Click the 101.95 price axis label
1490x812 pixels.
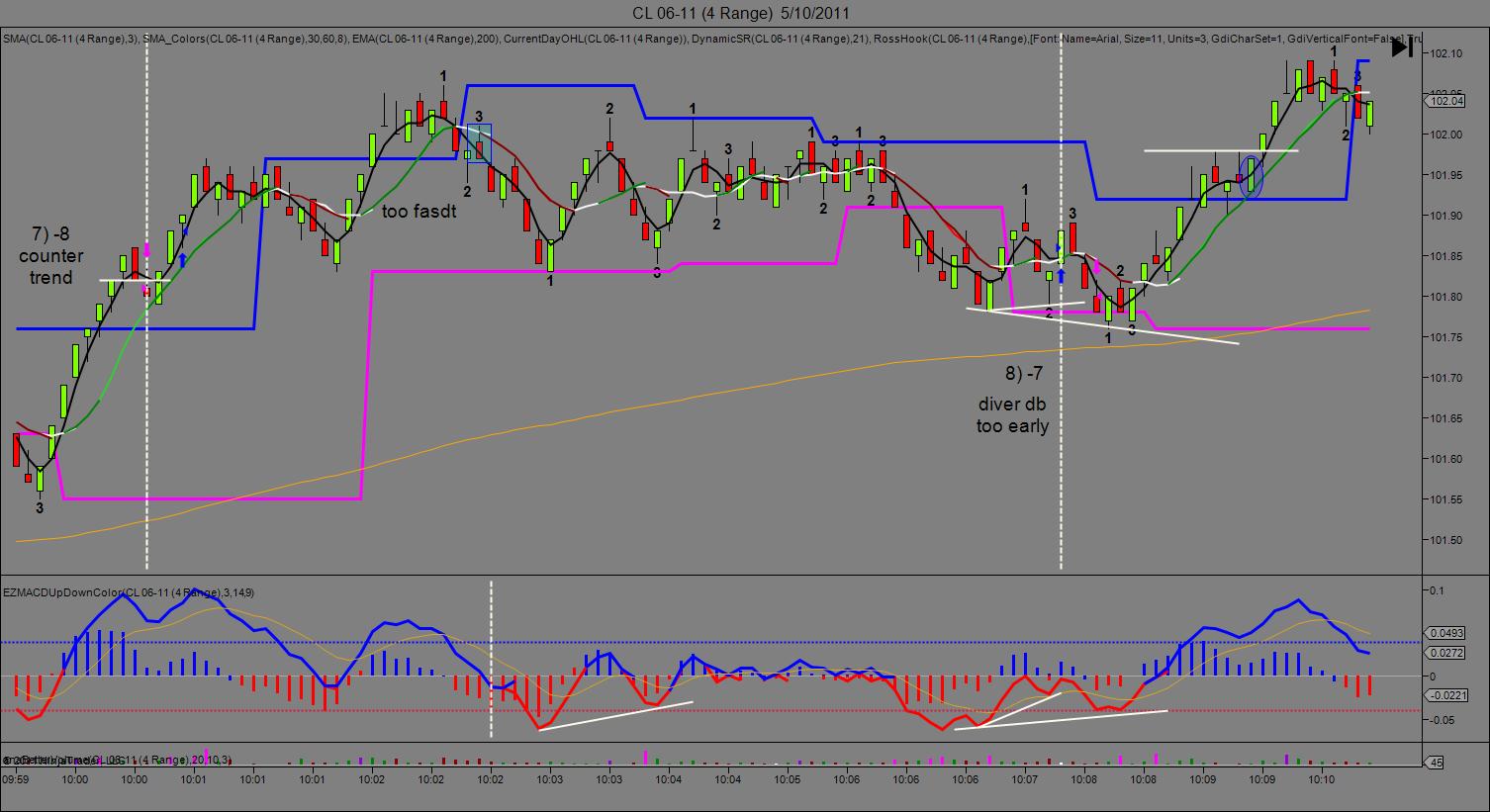[1445, 175]
